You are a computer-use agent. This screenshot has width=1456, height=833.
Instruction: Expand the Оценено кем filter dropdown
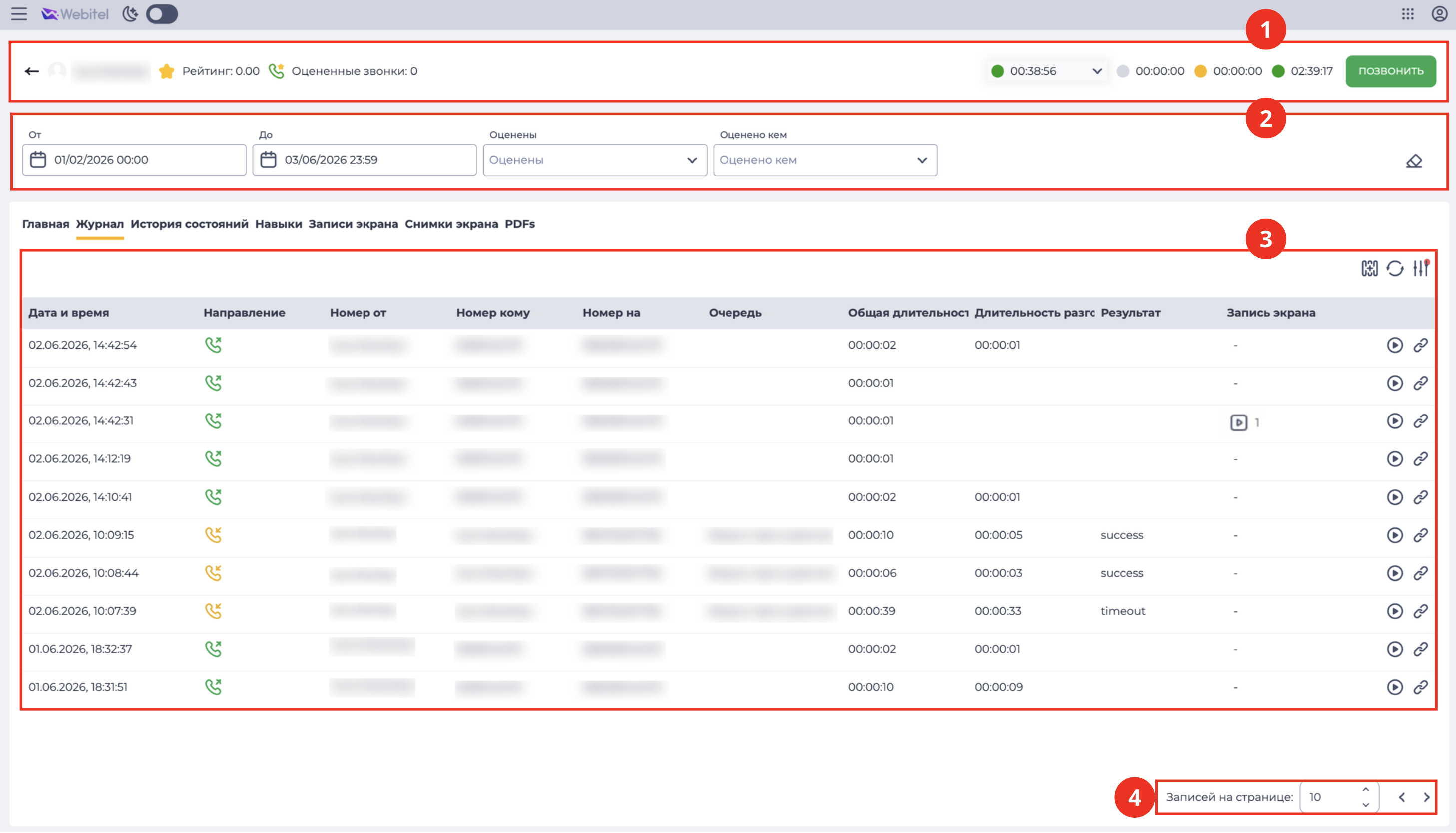[x=825, y=160]
